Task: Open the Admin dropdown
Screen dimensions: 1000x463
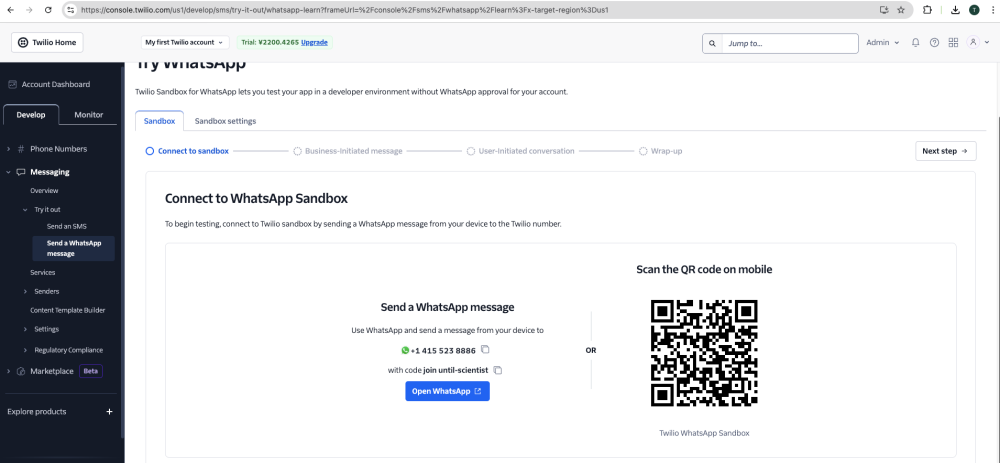Action: (882, 43)
